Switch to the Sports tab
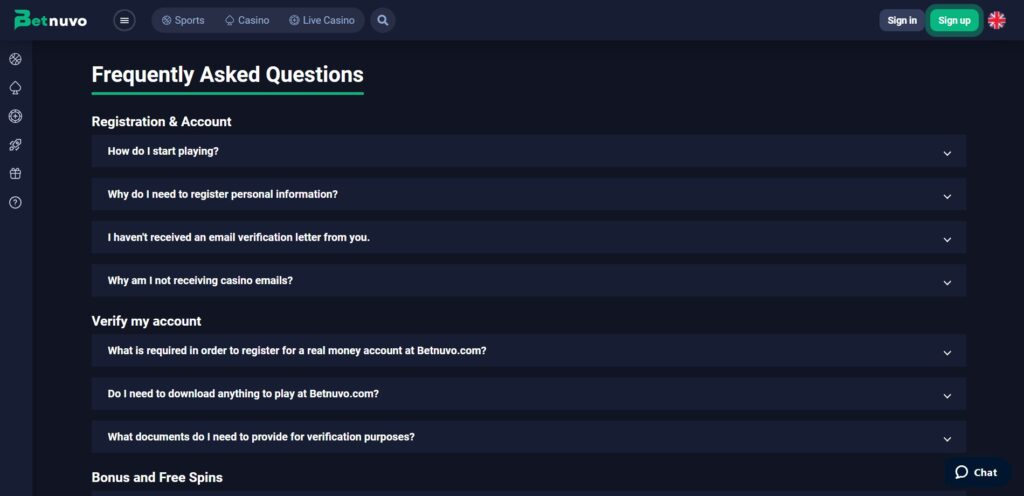Image resolution: width=1024 pixels, height=496 pixels. 183,20
